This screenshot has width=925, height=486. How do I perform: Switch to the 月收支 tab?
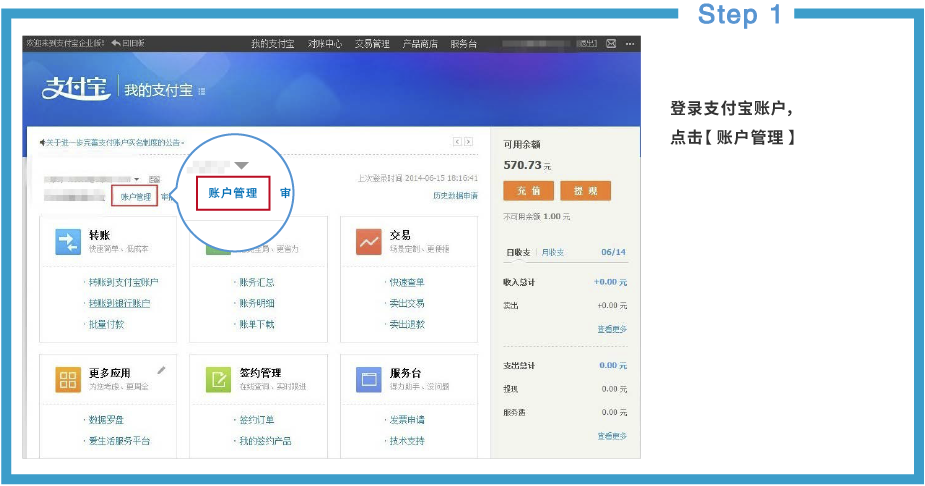point(553,252)
